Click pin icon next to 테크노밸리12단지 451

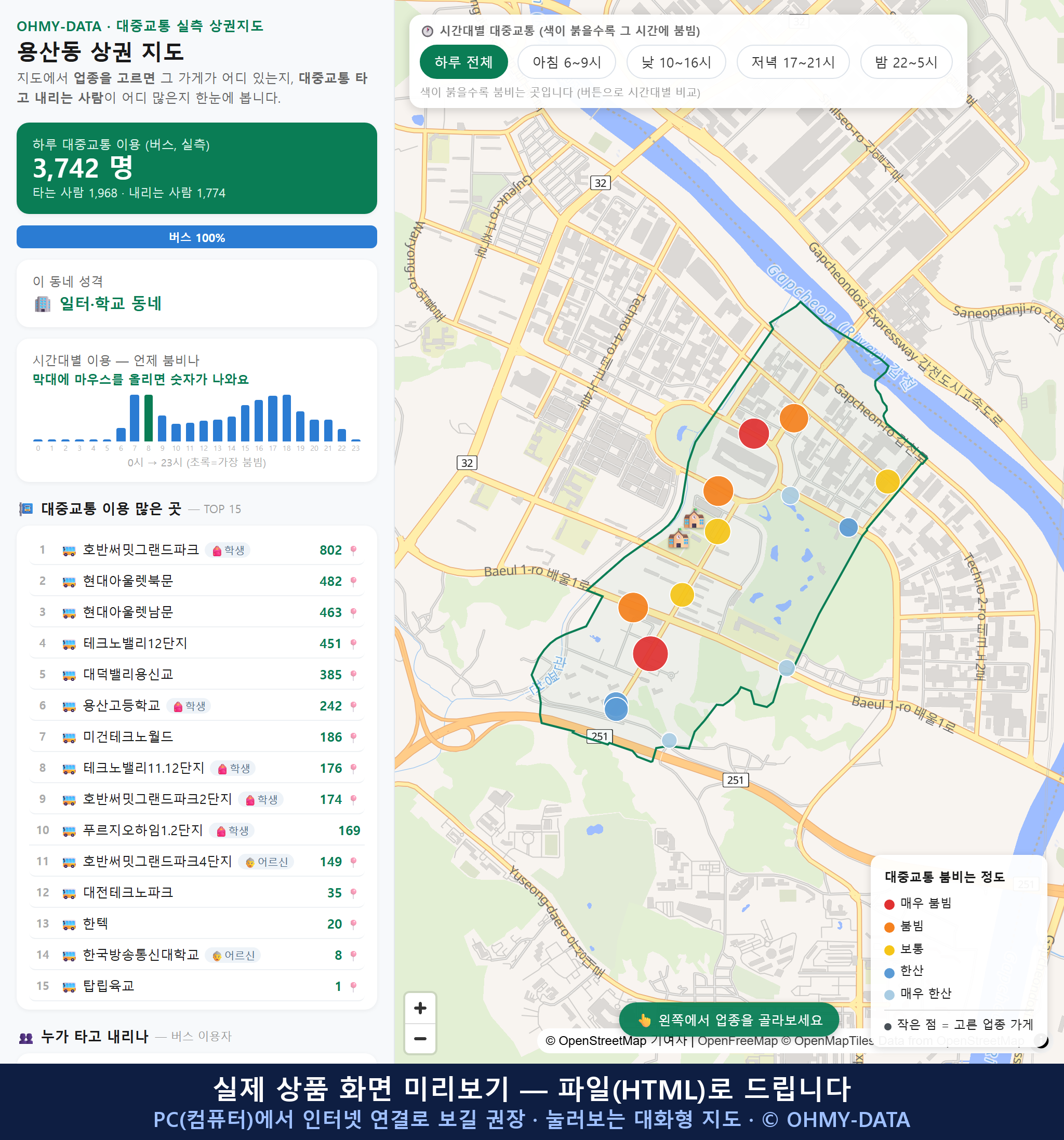(353, 643)
